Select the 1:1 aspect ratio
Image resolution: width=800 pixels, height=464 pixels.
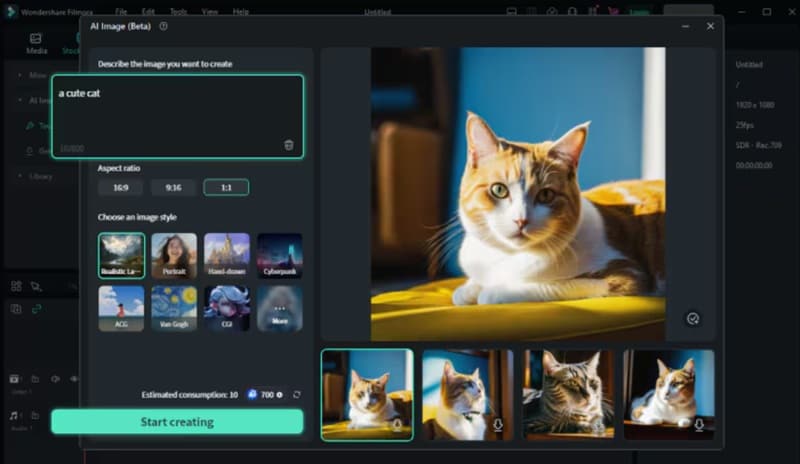tap(226, 187)
